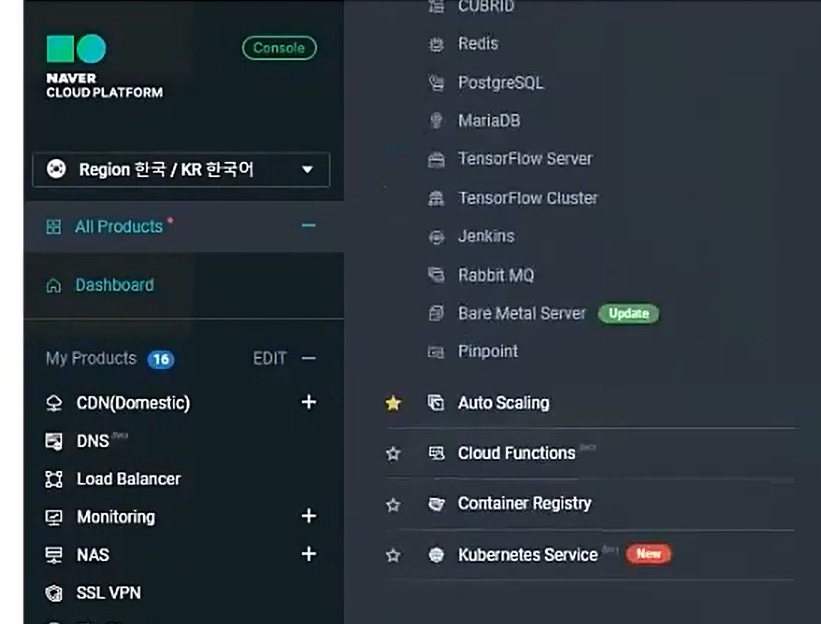Open the All Products menu

[119, 226]
